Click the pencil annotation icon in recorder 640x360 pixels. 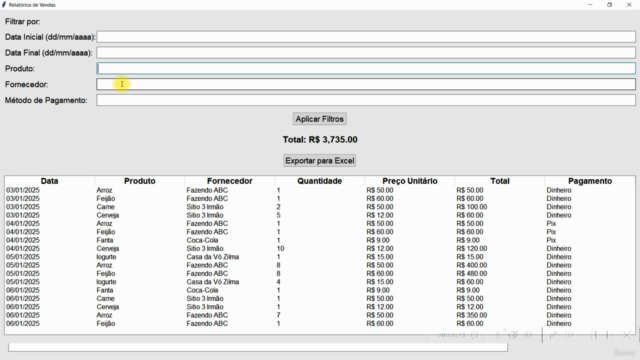coord(553,335)
